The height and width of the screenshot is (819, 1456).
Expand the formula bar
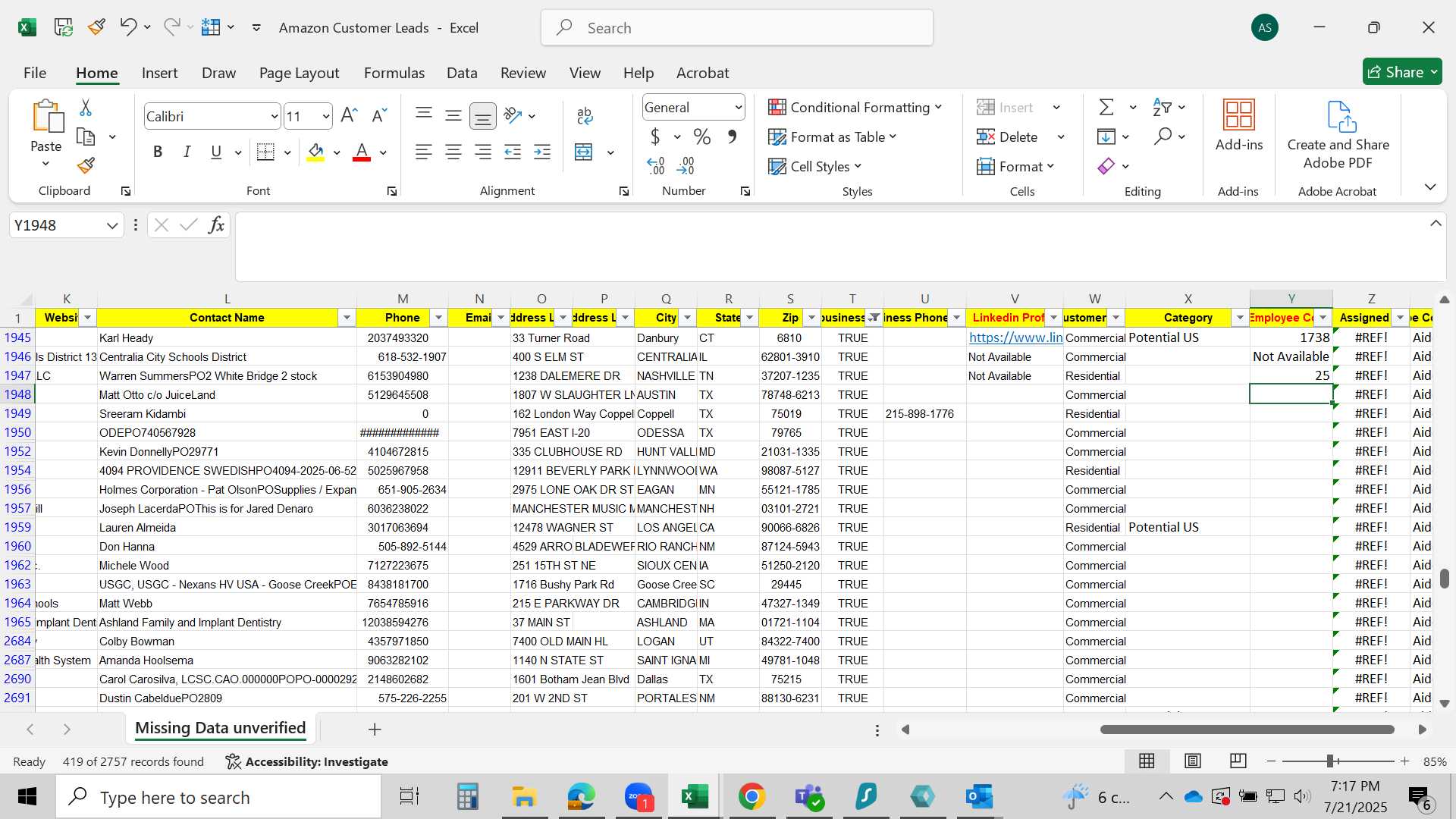coord(1436,224)
